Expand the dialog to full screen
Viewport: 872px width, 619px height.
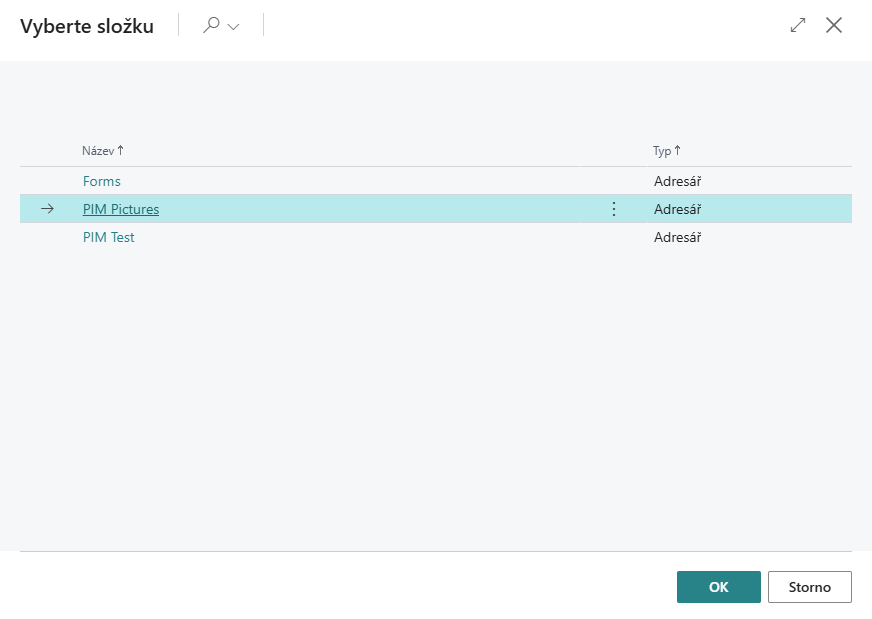(798, 26)
